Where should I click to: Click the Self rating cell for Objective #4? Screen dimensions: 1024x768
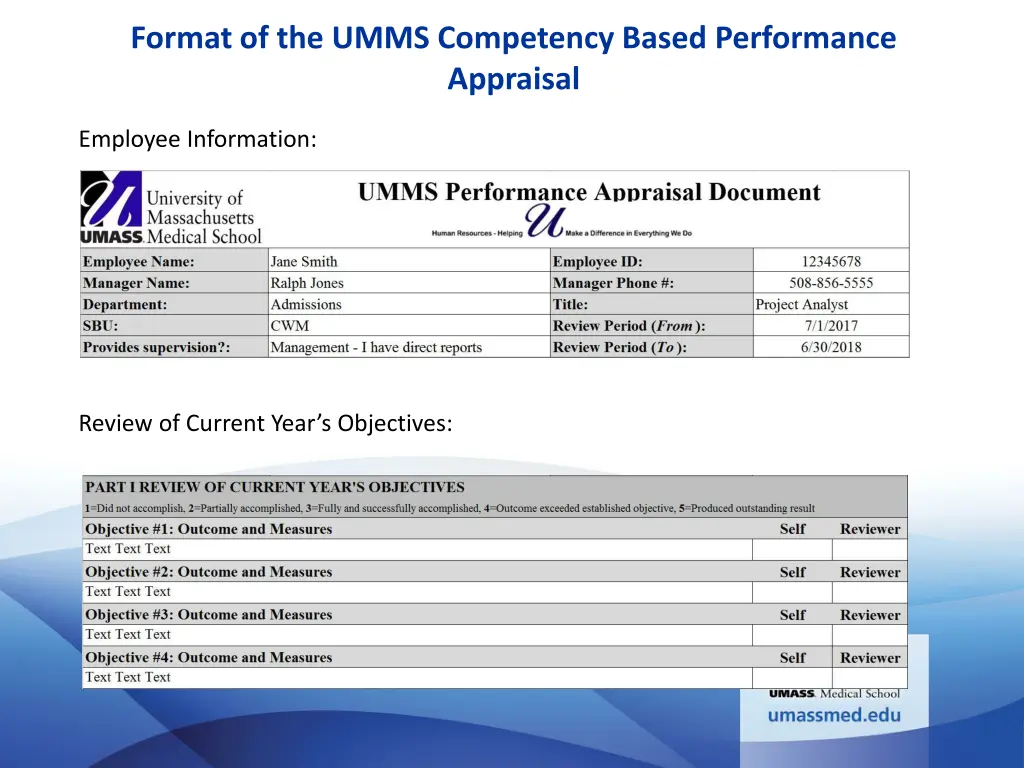(792, 677)
